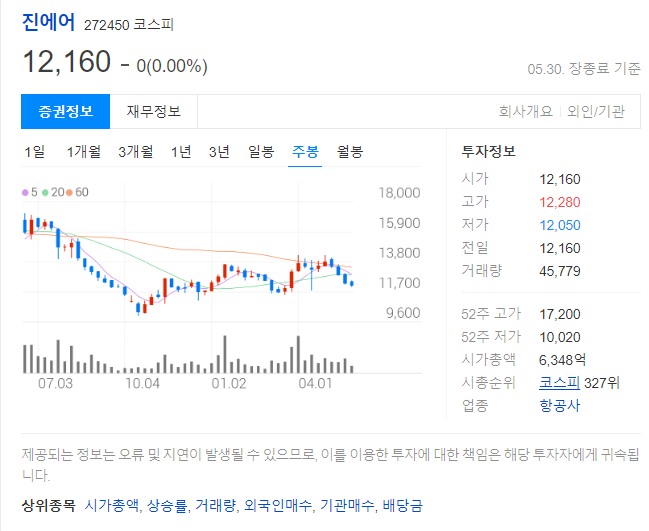Switch chart to 월봉 candles

[350, 152]
